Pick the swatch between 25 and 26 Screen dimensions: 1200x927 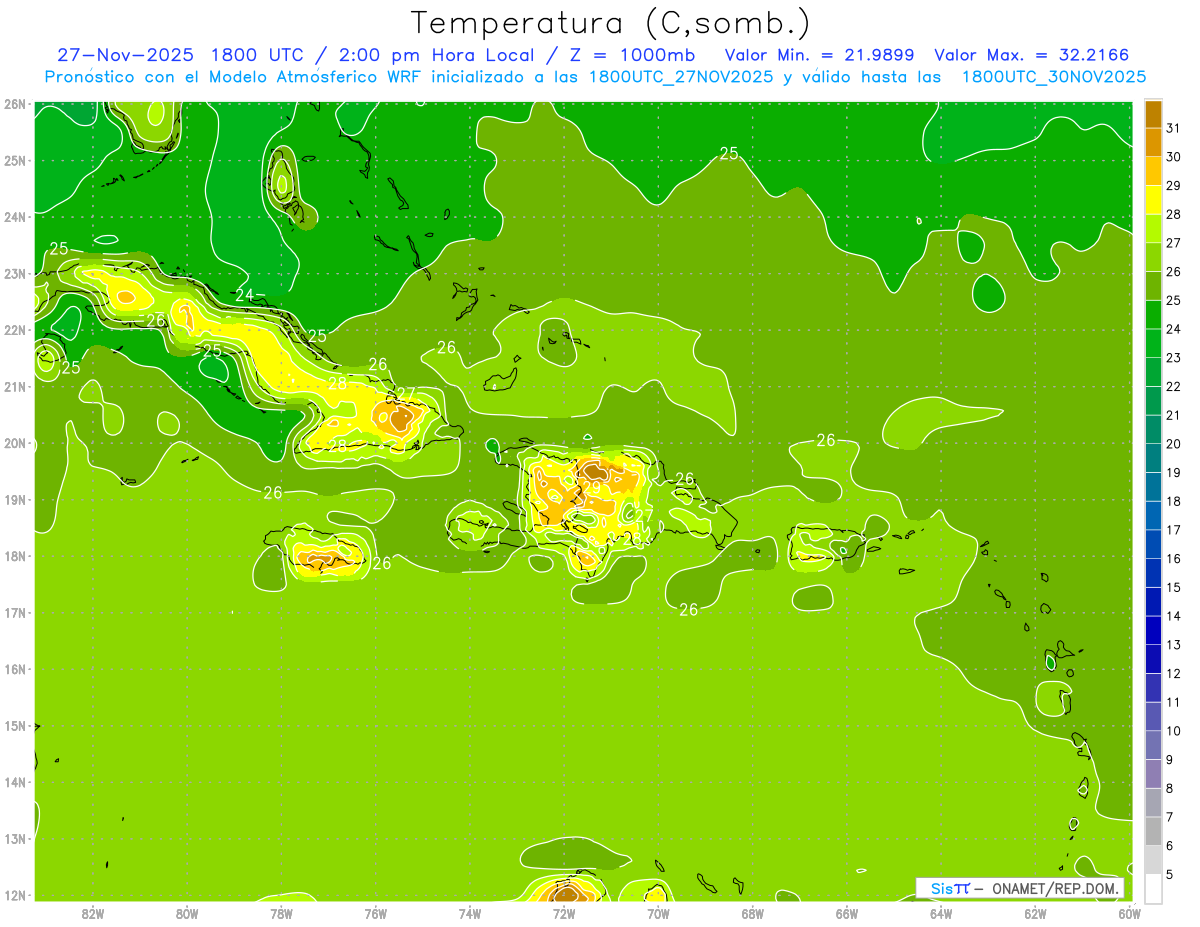[1153, 286]
